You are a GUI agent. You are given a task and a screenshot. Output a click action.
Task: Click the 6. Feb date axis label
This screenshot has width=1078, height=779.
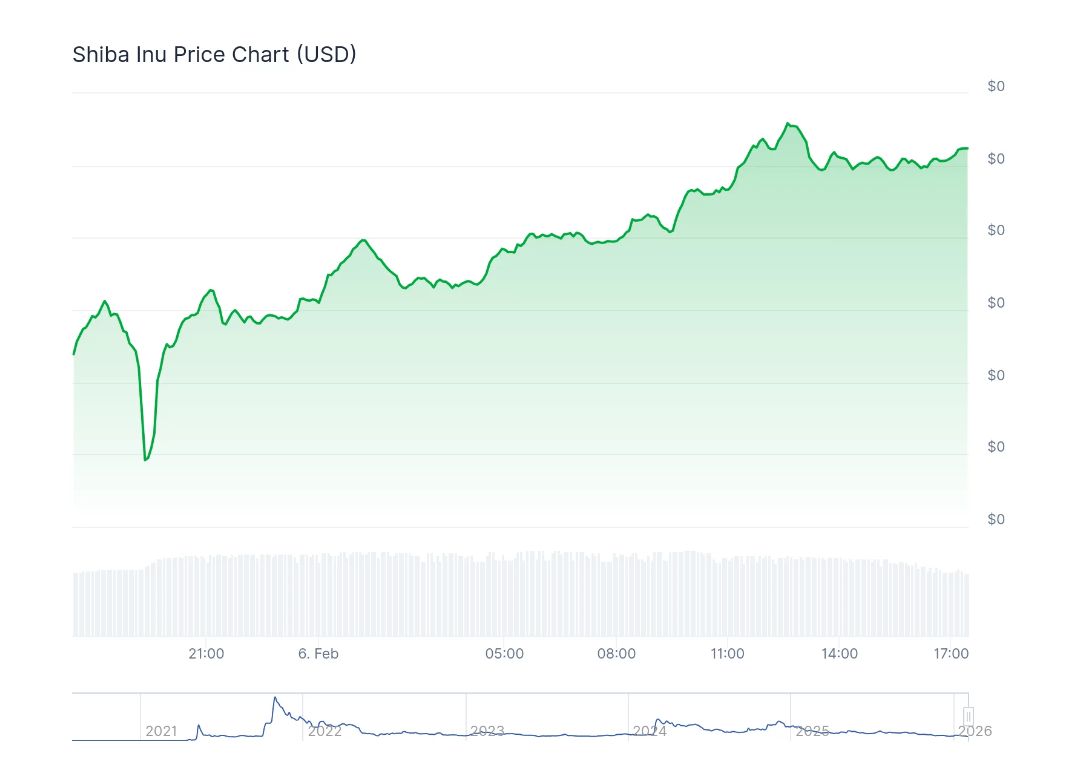(x=319, y=654)
